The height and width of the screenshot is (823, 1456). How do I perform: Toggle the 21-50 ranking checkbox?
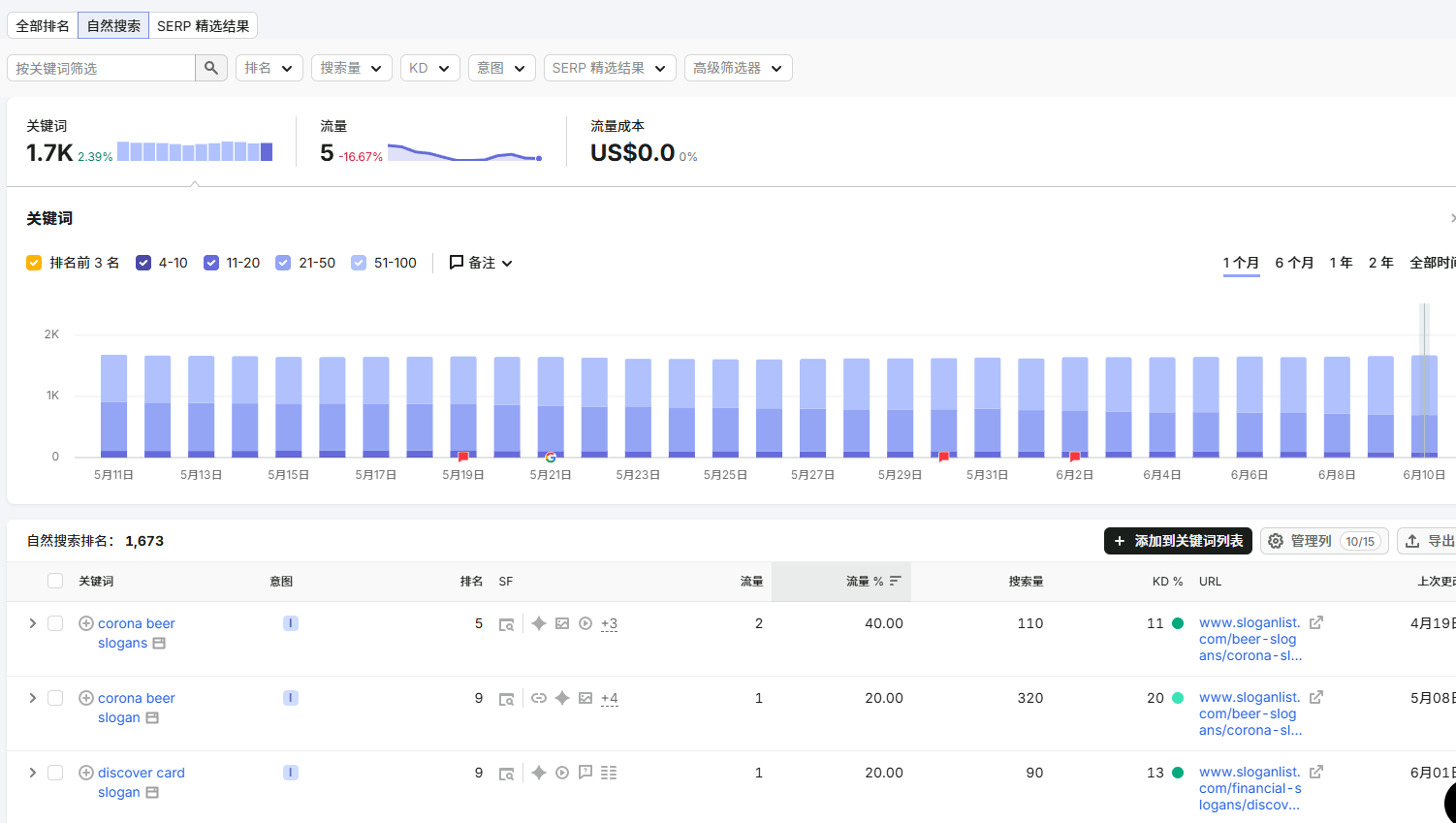click(283, 263)
